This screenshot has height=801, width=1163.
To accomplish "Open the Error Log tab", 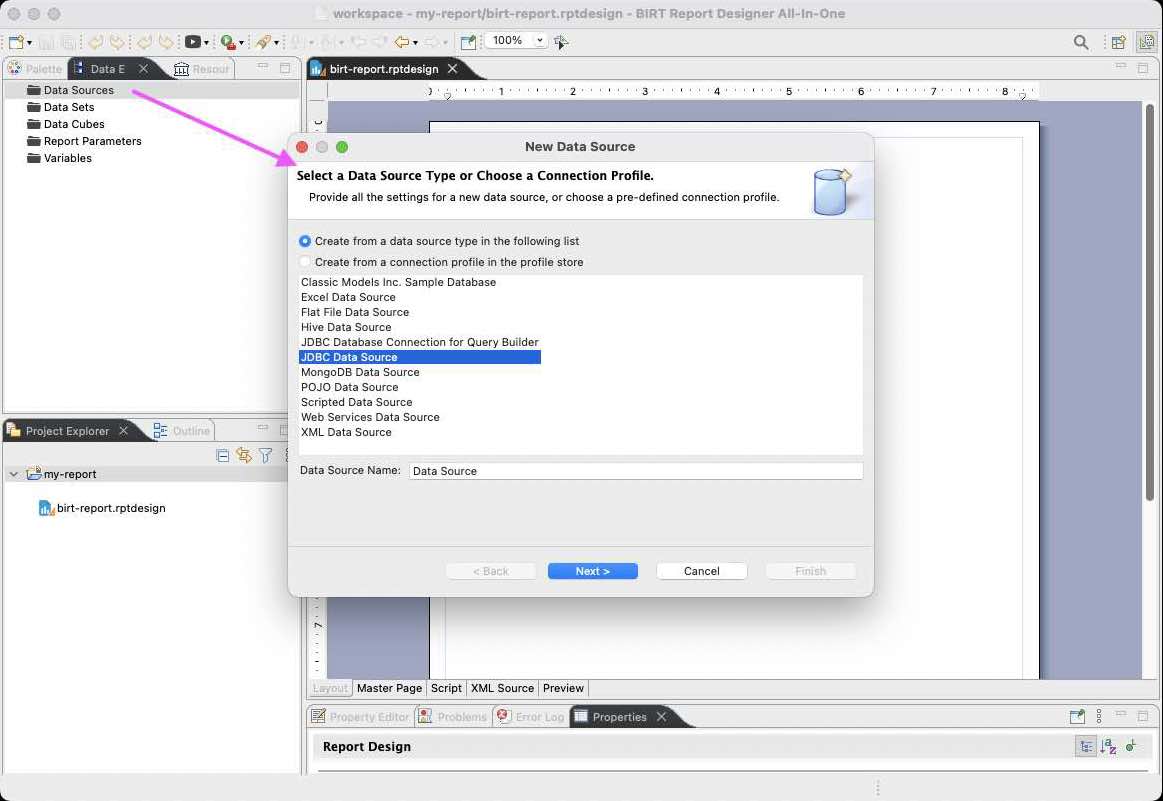I will 530,717.
